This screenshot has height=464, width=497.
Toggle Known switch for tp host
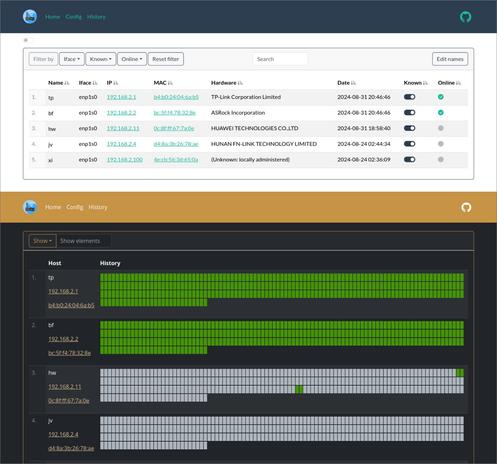point(409,97)
